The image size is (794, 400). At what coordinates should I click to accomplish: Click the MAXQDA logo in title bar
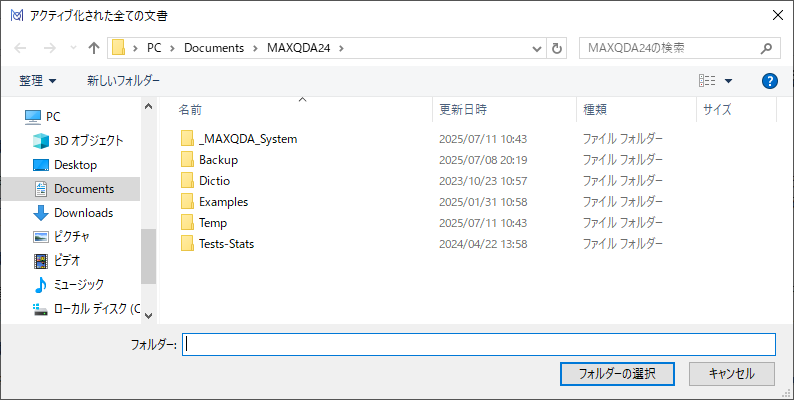(x=17, y=16)
